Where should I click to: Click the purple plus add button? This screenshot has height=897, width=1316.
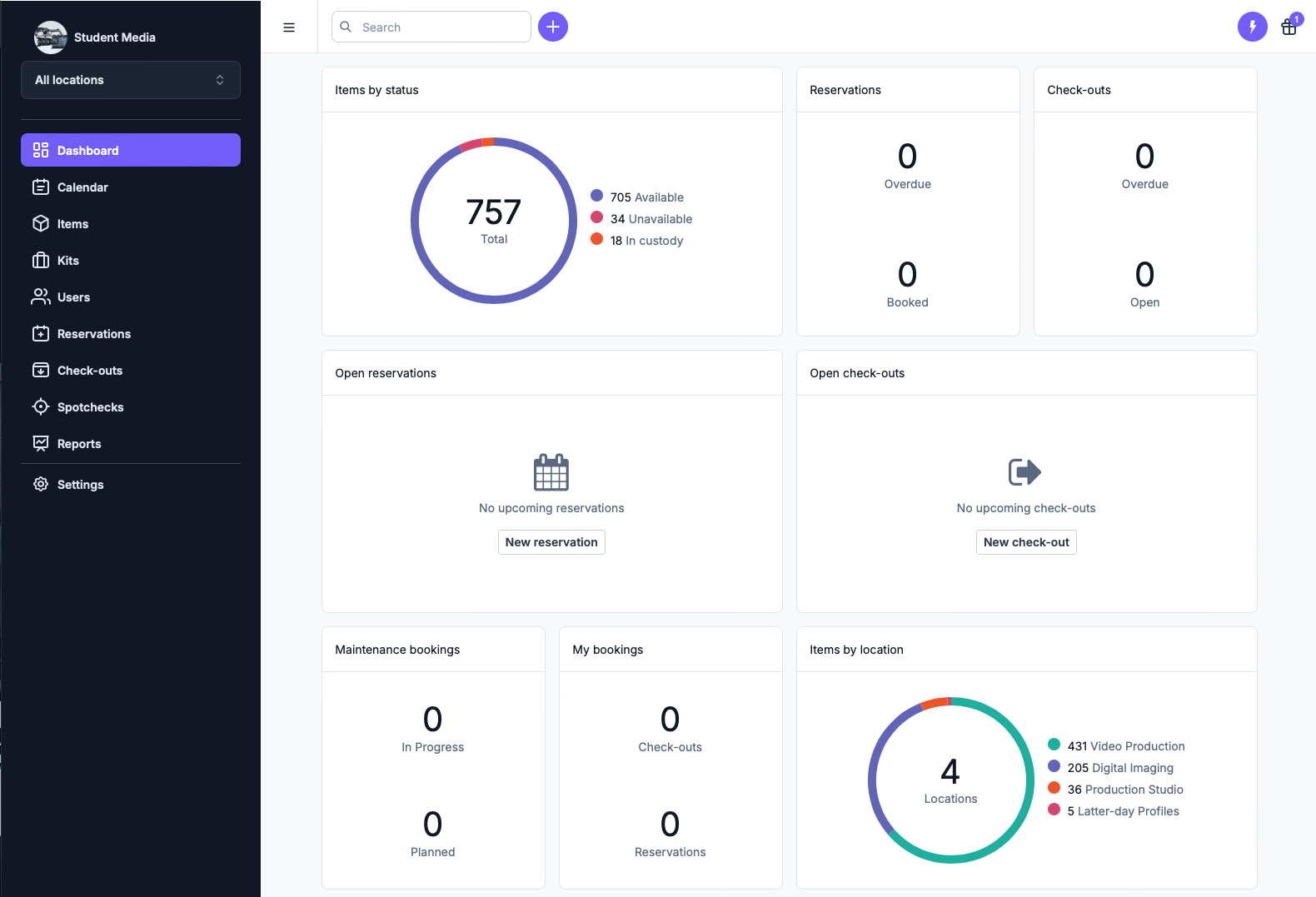point(553,27)
